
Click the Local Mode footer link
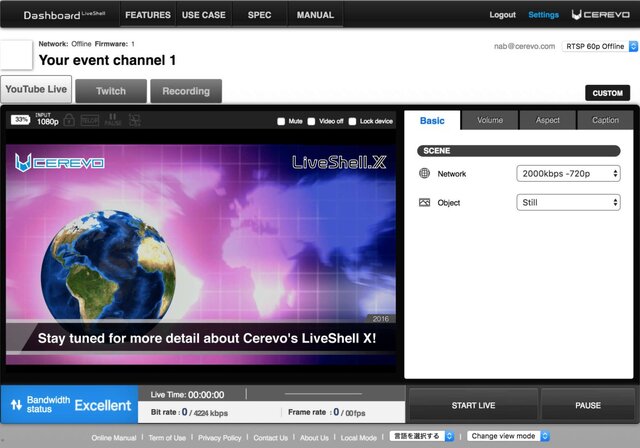(359, 438)
